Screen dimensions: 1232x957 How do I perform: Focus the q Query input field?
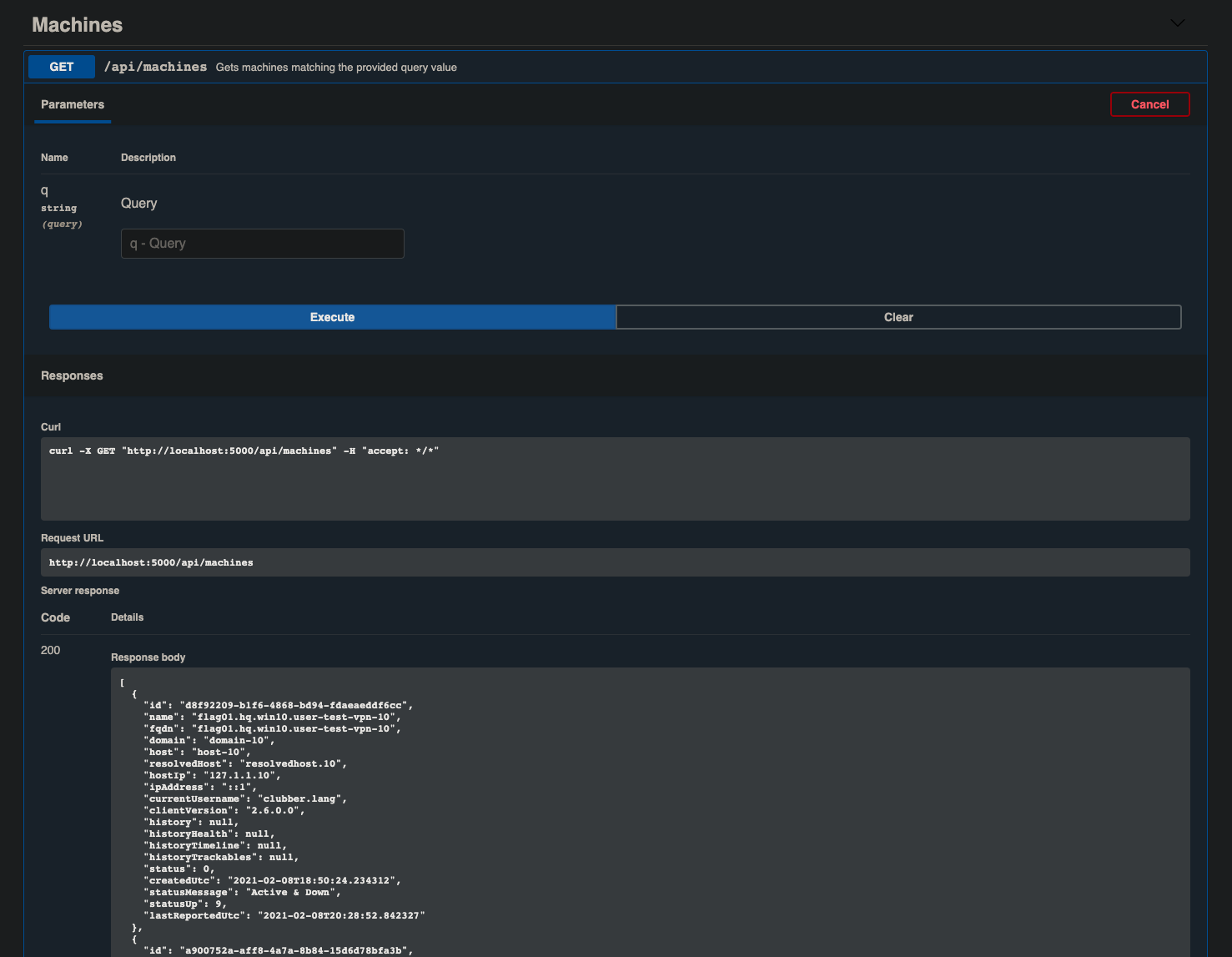[x=261, y=243]
